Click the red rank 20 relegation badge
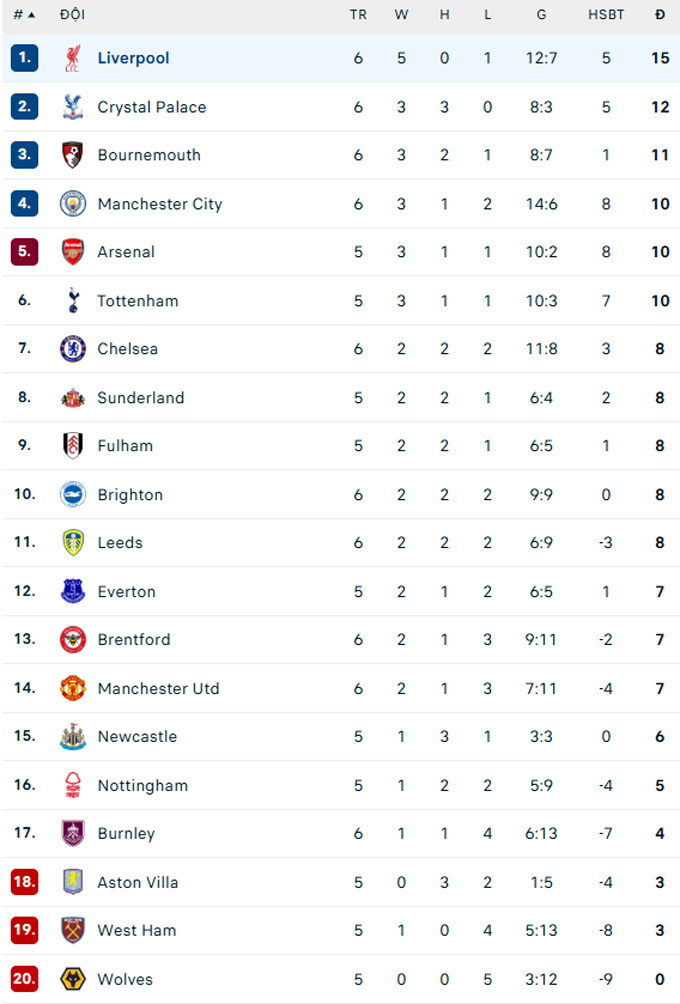Image resolution: width=680 pixels, height=1004 pixels. [24, 979]
